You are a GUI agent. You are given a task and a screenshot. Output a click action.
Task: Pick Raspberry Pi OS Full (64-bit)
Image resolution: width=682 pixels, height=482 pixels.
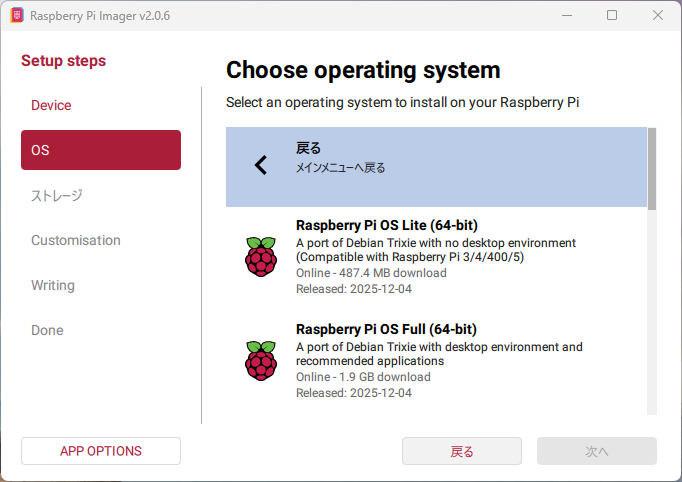pos(436,360)
